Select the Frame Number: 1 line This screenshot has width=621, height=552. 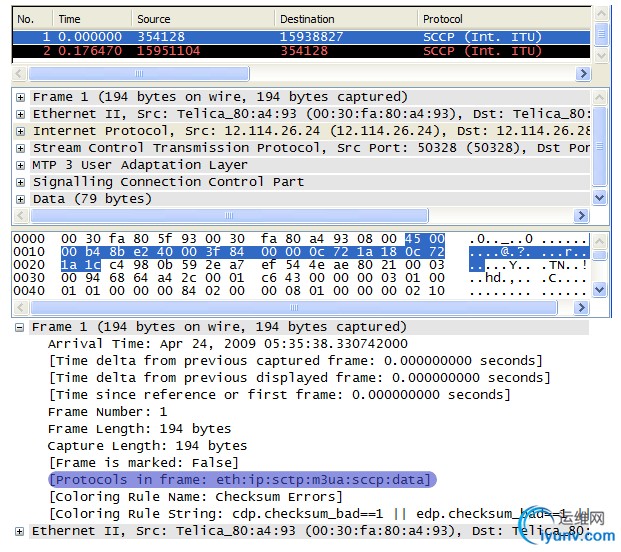(107, 412)
